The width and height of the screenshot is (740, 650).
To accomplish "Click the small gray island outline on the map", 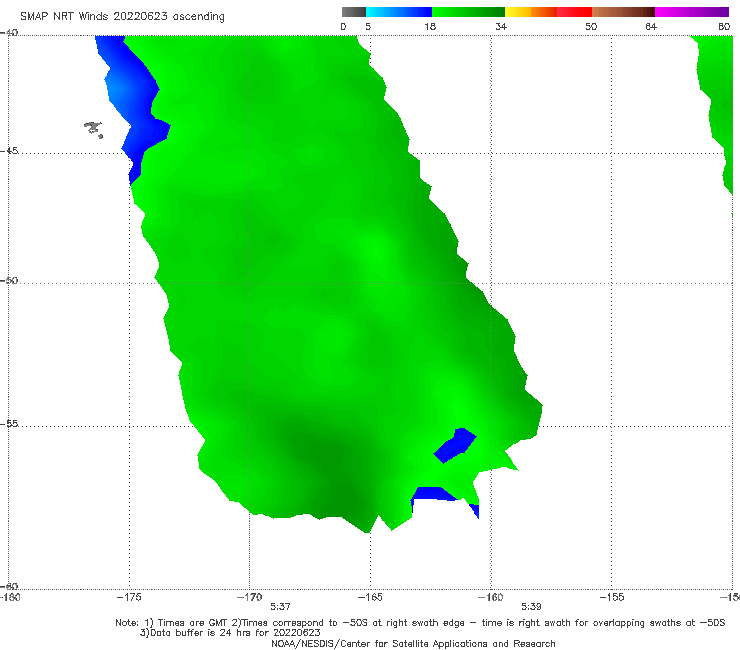I will [x=93, y=129].
